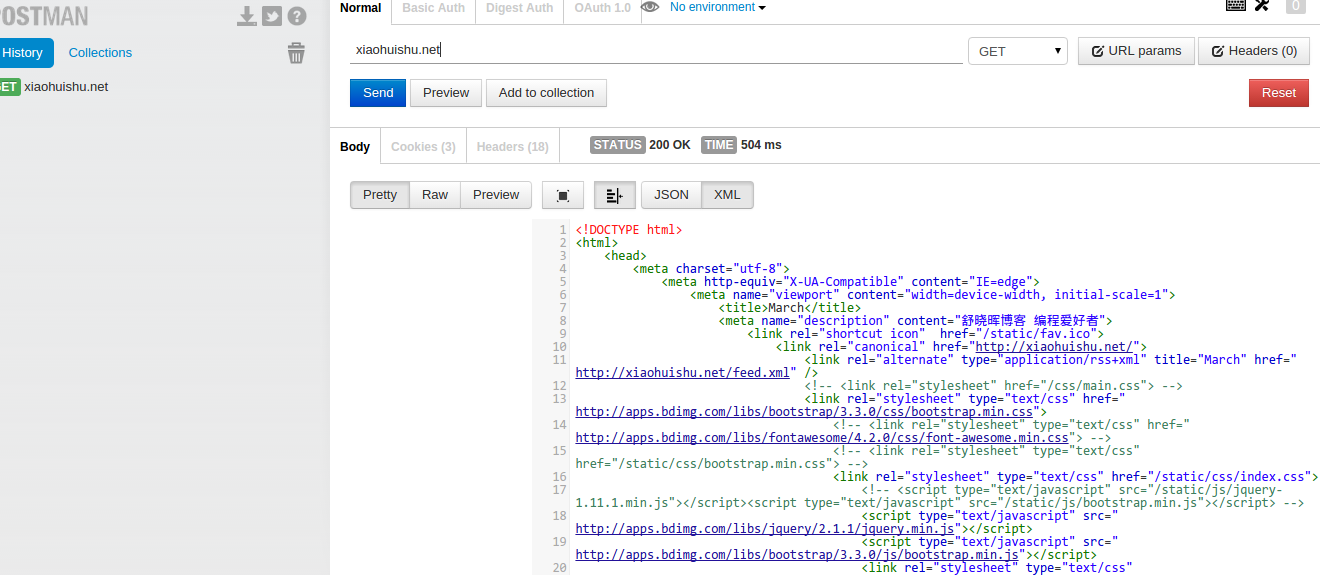1320x575 pixels.
Task: Click the meta charset="utf-8" line
Action: (x=711, y=269)
